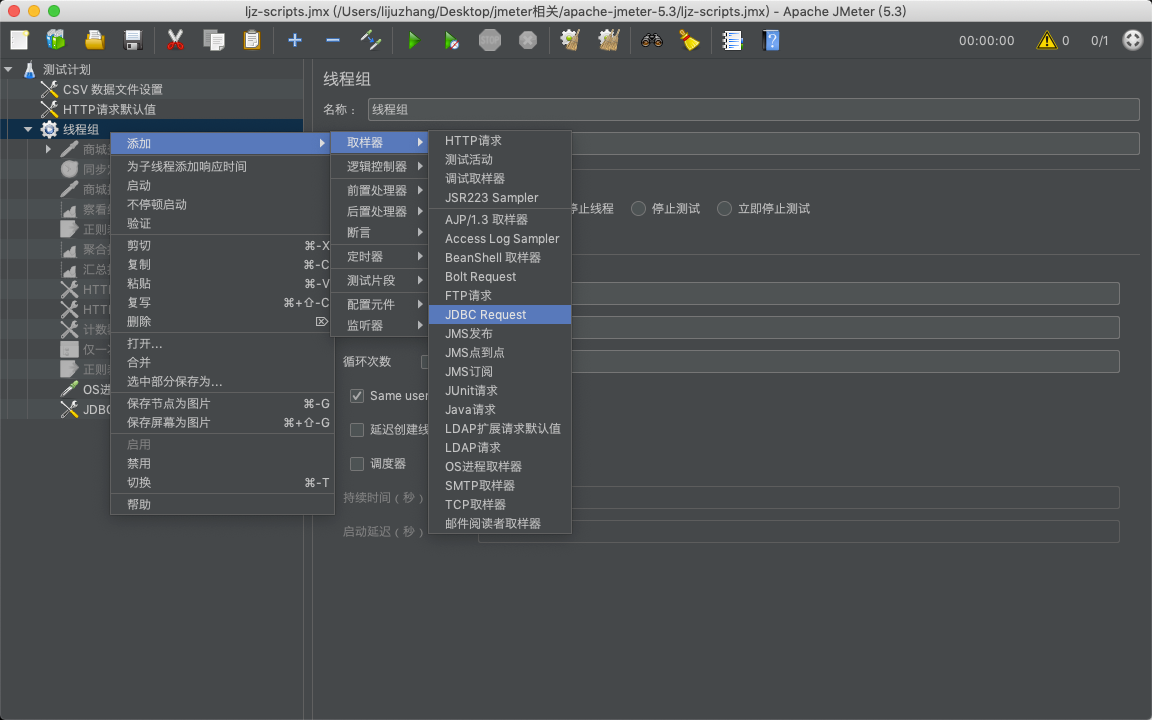1152x720 pixels.
Task: Choose 调试取样器 menu entry
Action: click(x=500, y=179)
